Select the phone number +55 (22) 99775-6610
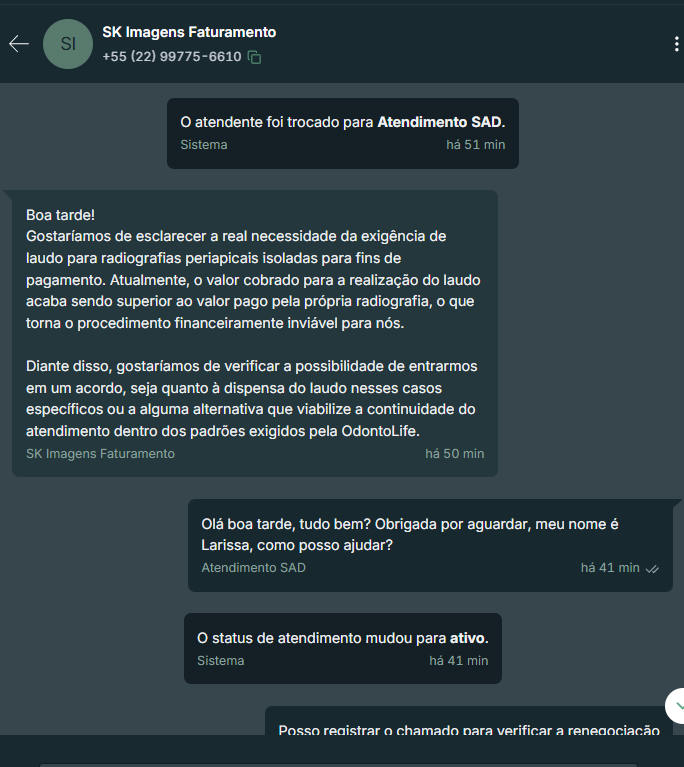Viewport: 684px width, 767px height. [172, 57]
